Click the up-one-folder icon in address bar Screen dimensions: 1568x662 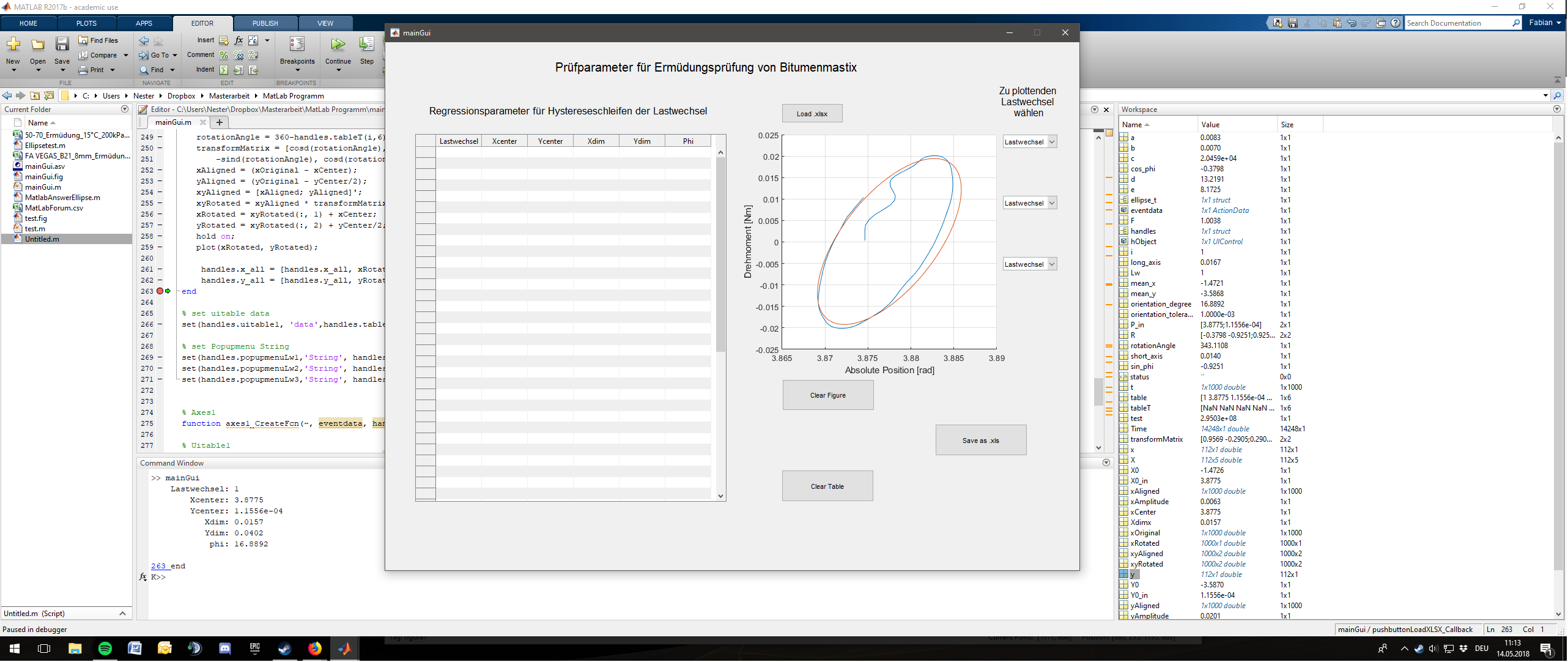coord(35,96)
